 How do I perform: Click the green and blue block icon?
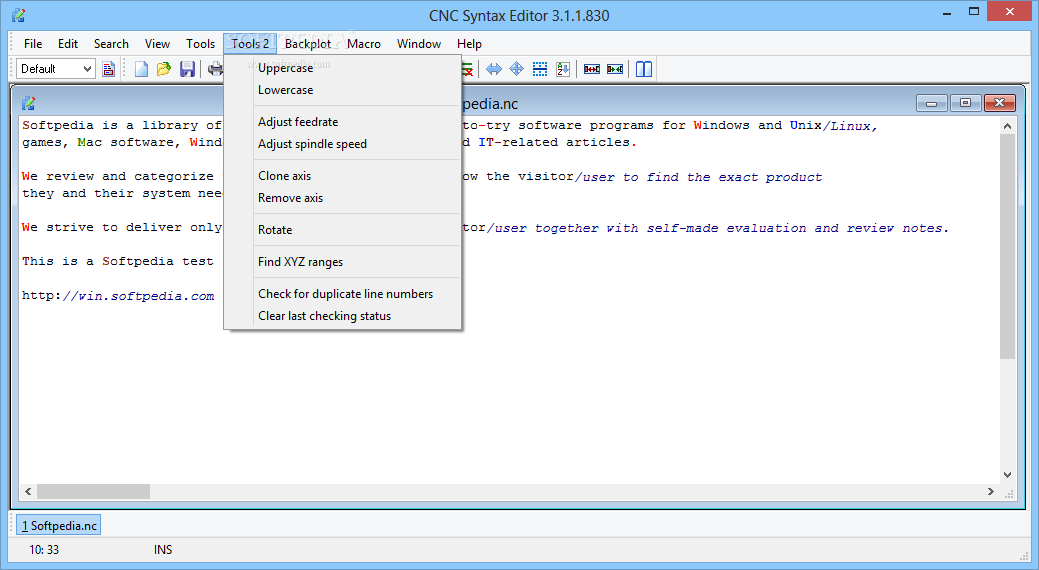coord(615,69)
